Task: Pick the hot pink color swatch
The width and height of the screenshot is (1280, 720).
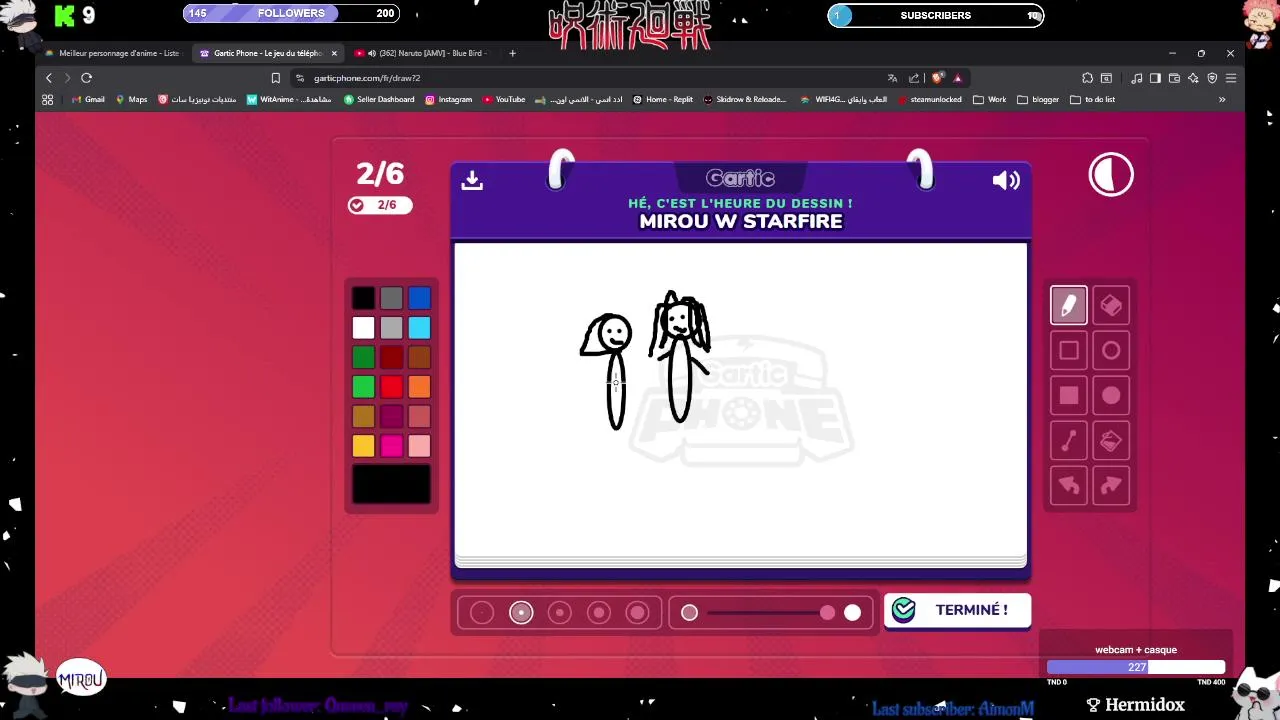Action: click(x=391, y=446)
